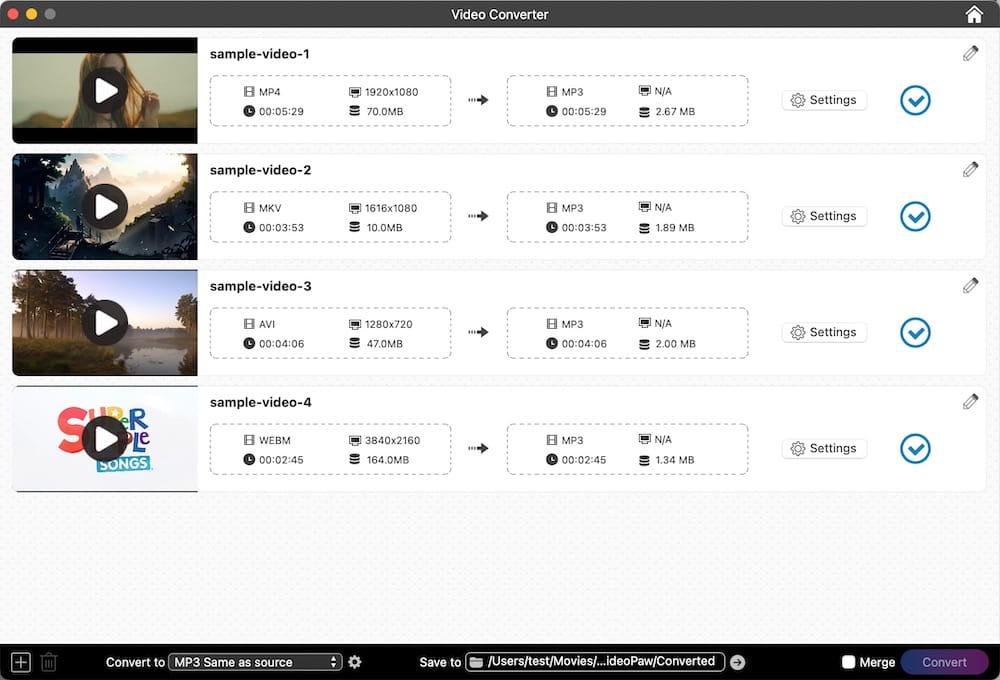Screen dimensions: 1000x680
Task: Toggle the selection checkmark for sample-video-3
Action: pos(915,332)
